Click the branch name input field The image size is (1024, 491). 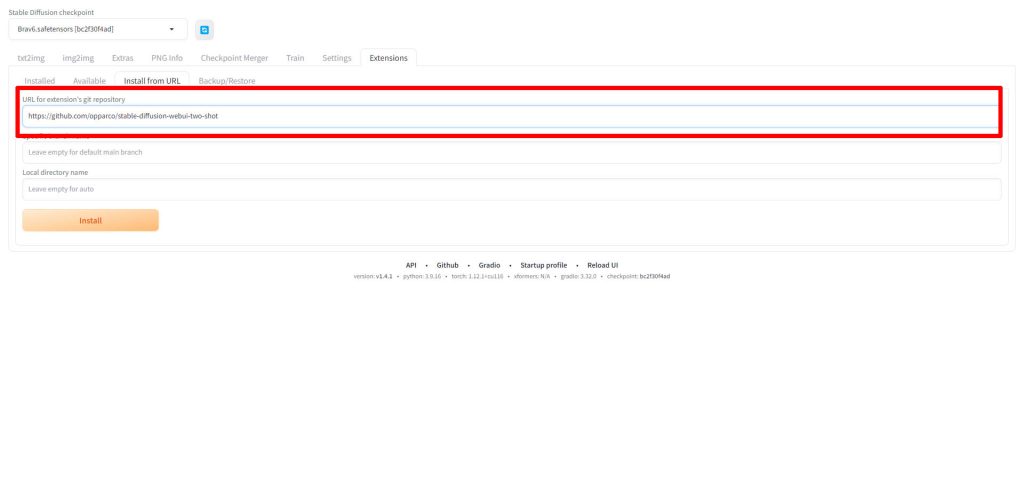(511, 152)
